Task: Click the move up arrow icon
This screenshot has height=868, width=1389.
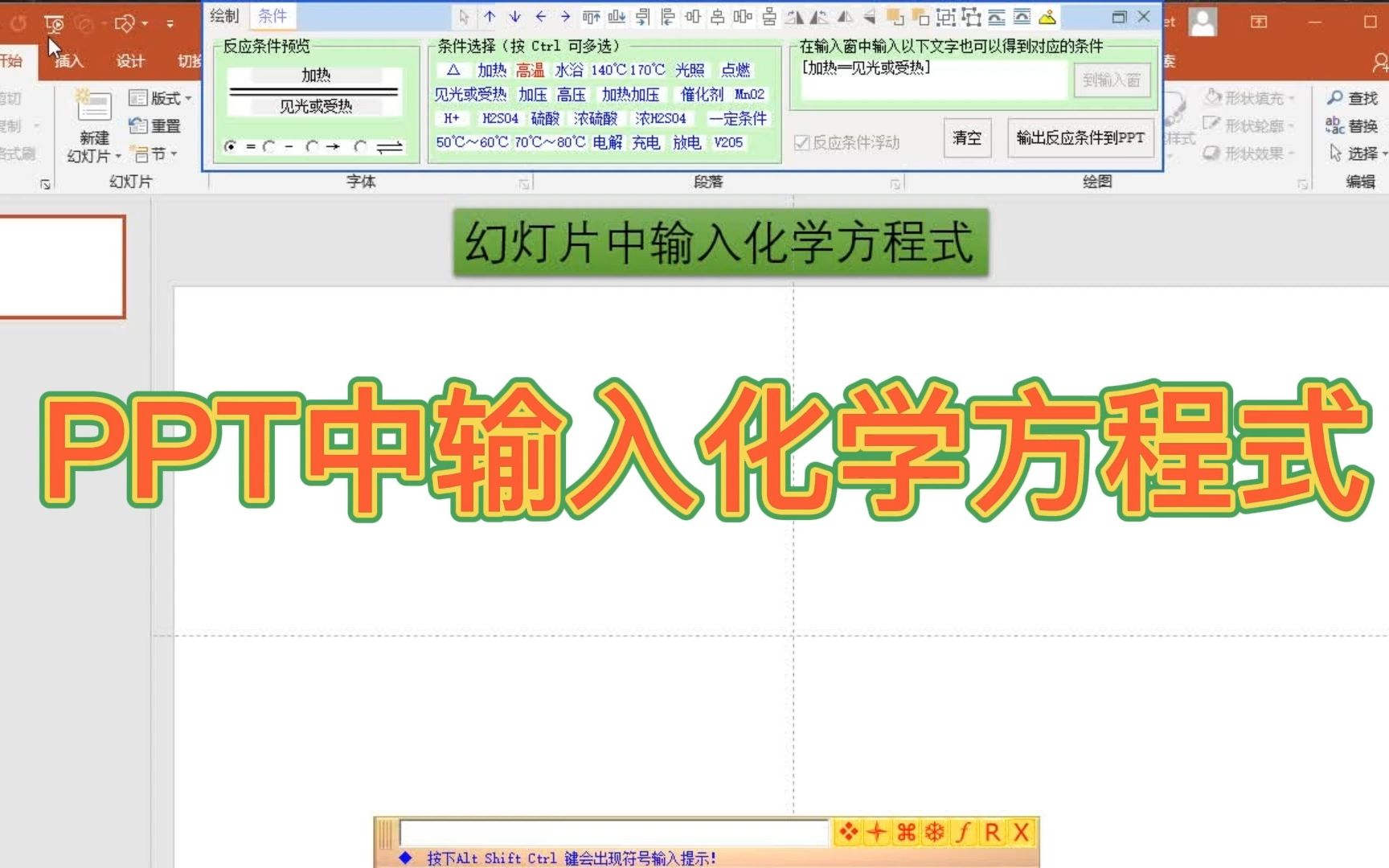Action: 490,16
